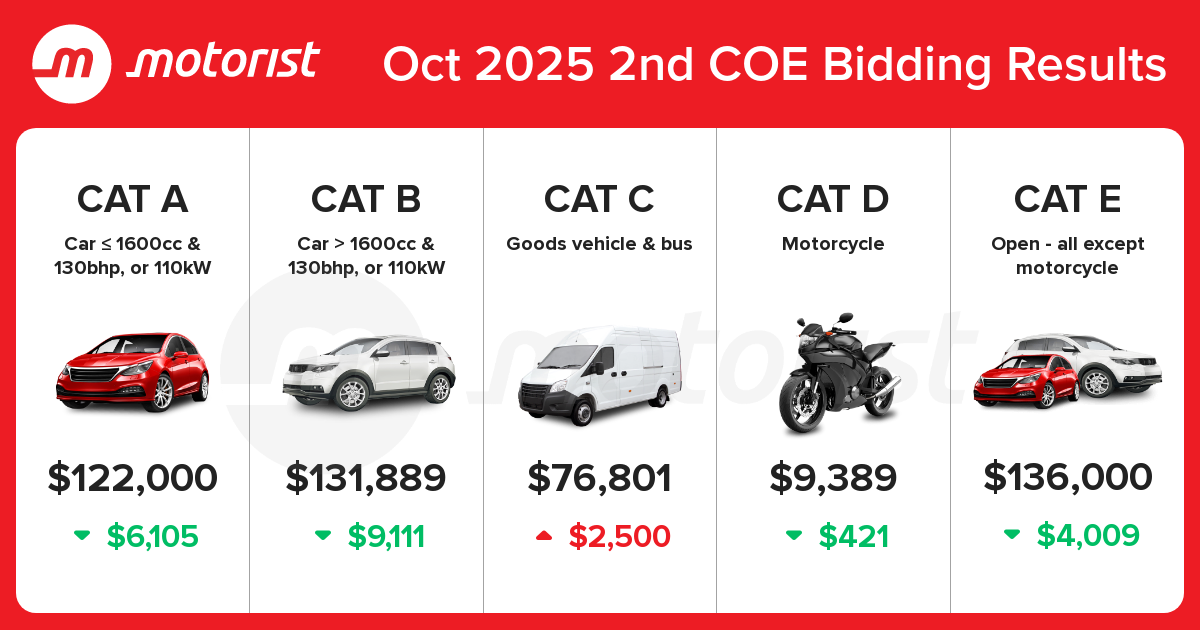Screen dimensions: 1200x630
Task: Click the Motorist logo circle icon
Action: point(74,63)
